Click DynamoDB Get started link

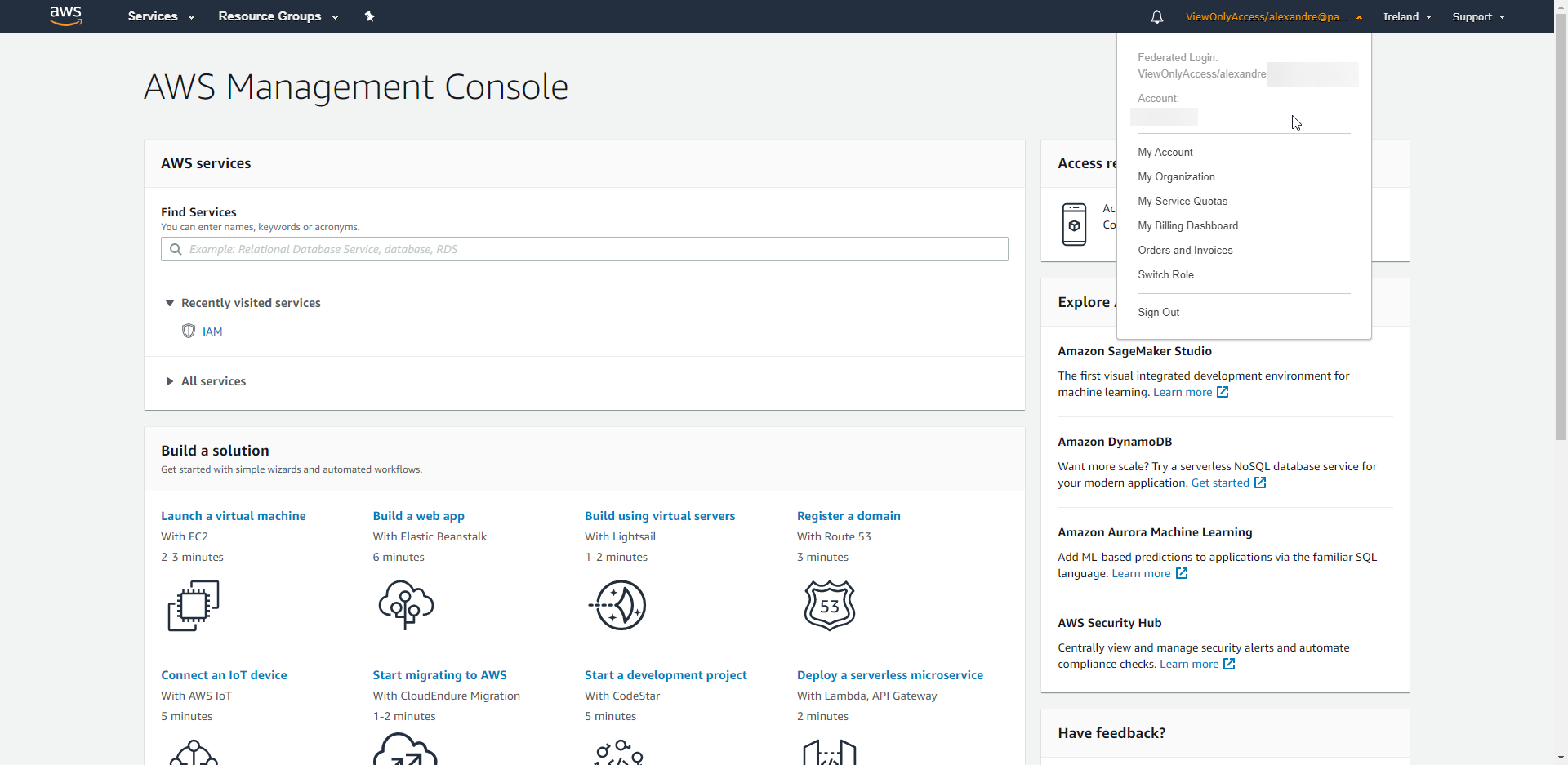tap(1220, 483)
